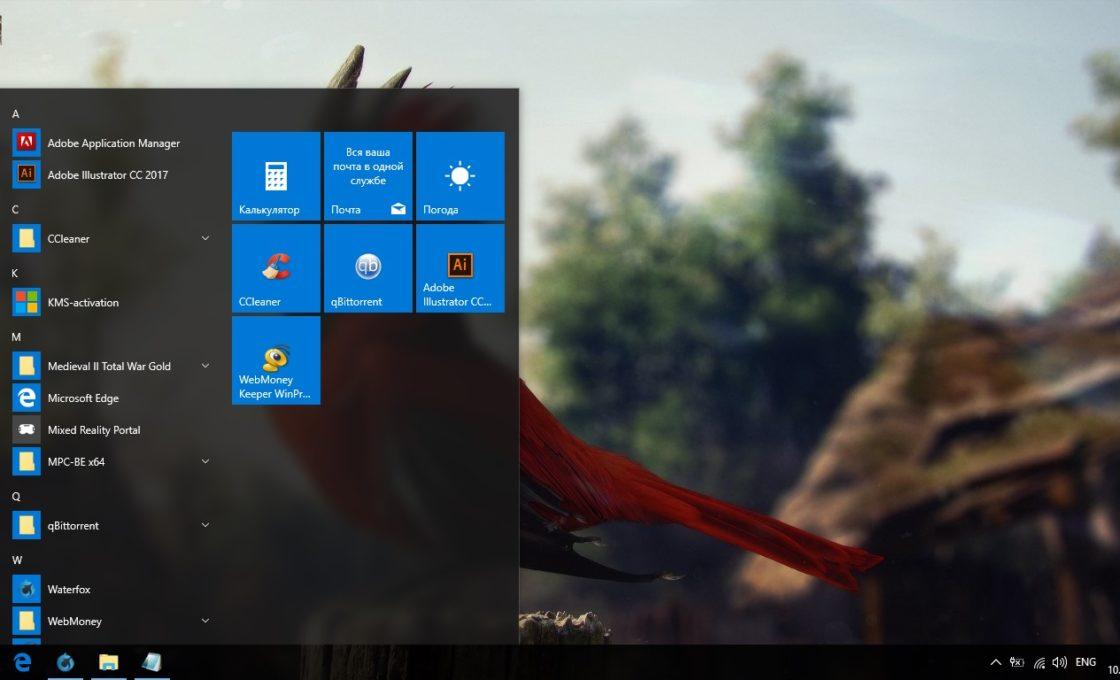Click the Waterfox icon on the taskbar
The height and width of the screenshot is (680, 1120).
tap(65, 662)
